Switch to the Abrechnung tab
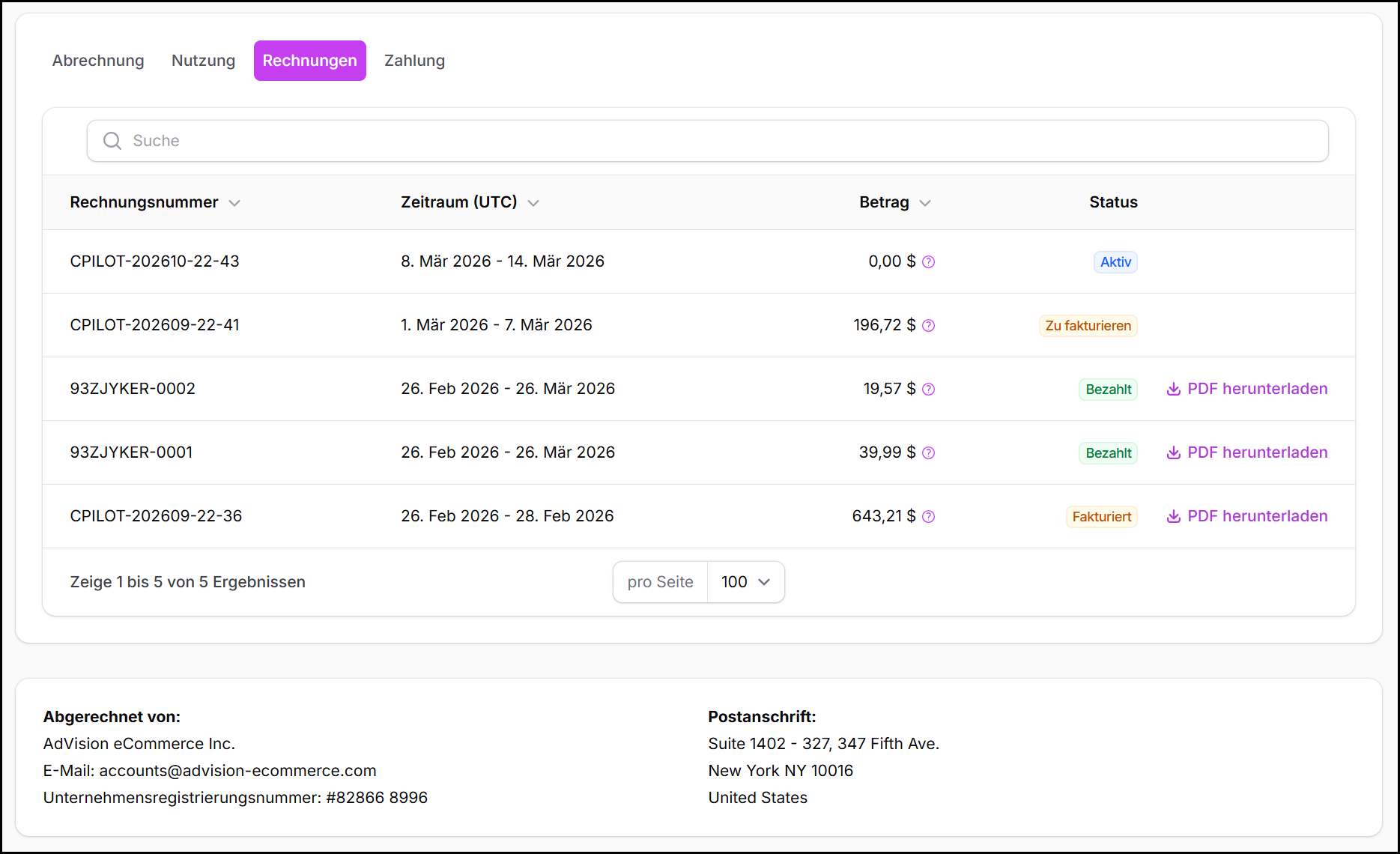The image size is (1400, 854). 98,61
